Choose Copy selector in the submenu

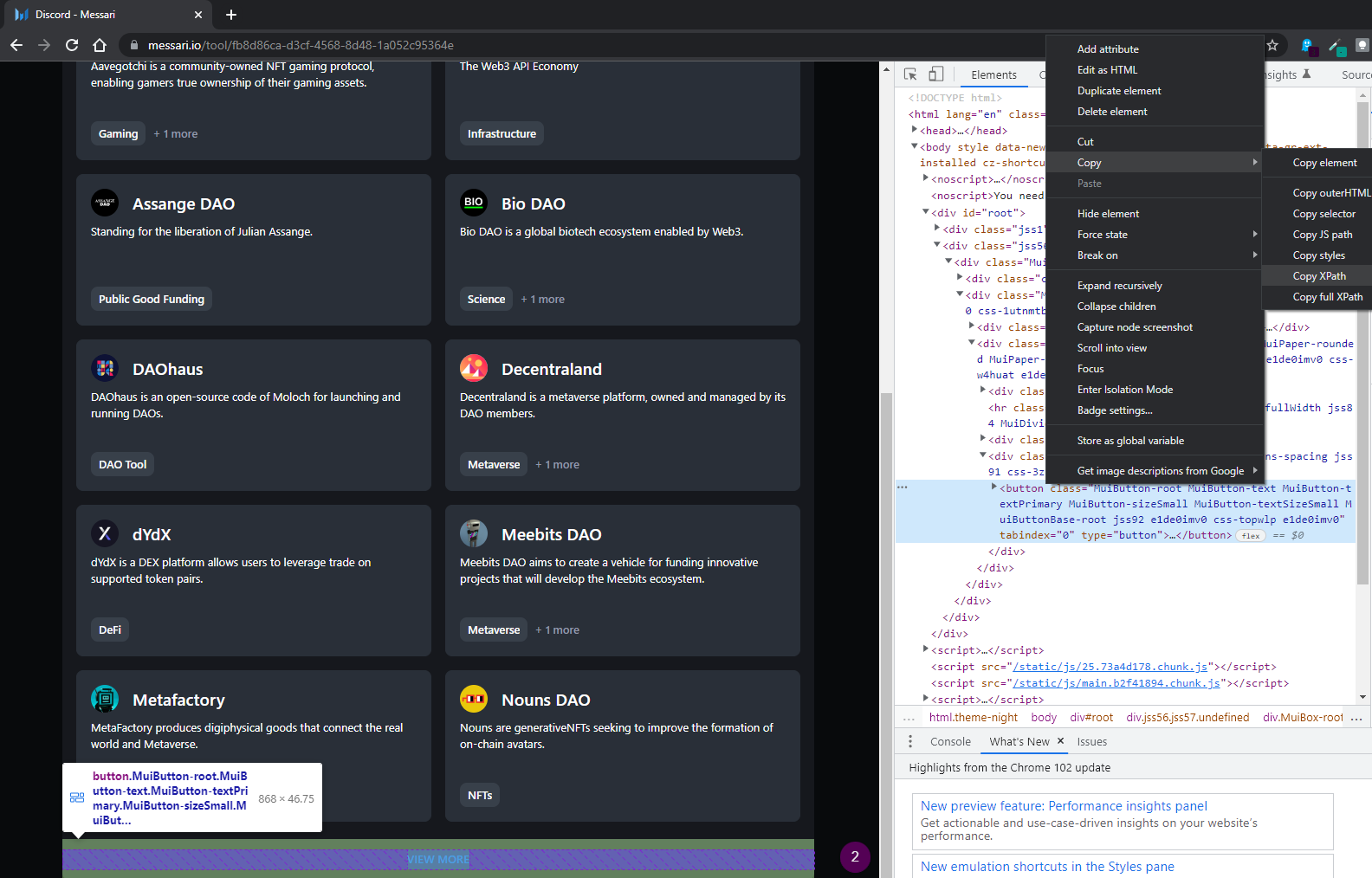pyautogui.click(x=1318, y=214)
